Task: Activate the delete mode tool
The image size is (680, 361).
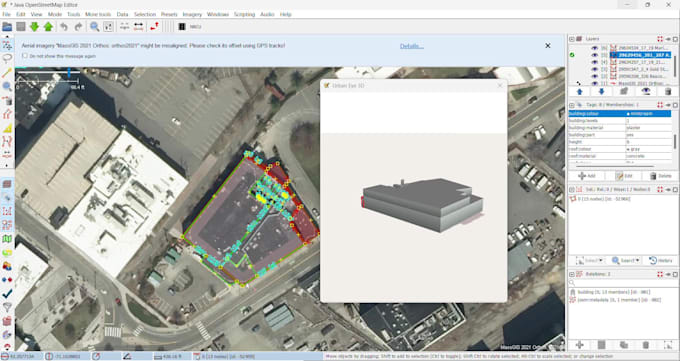Action: point(7,100)
